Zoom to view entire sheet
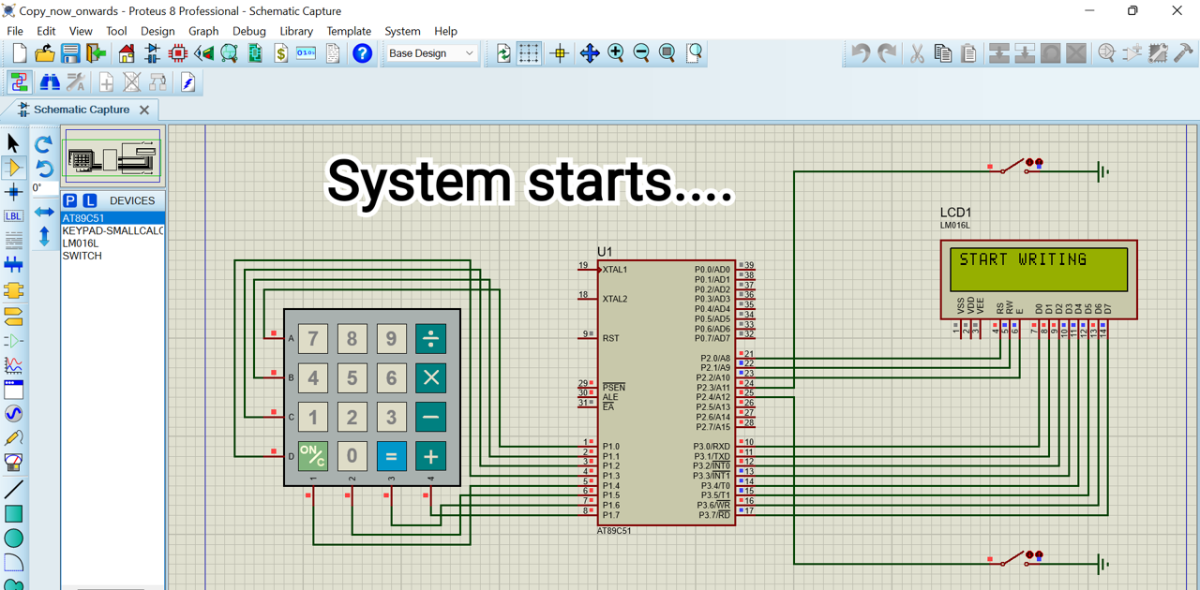The height and width of the screenshot is (590, 1200). tap(668, 53)
